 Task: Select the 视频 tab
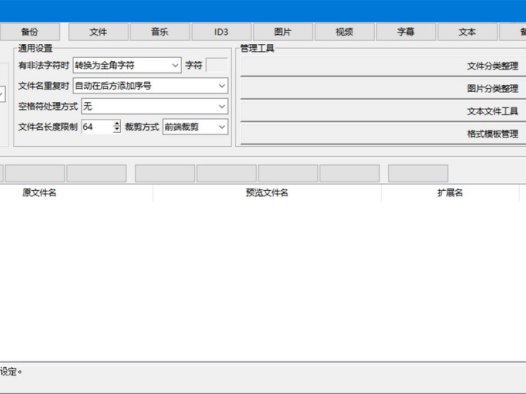click(345, 32)
